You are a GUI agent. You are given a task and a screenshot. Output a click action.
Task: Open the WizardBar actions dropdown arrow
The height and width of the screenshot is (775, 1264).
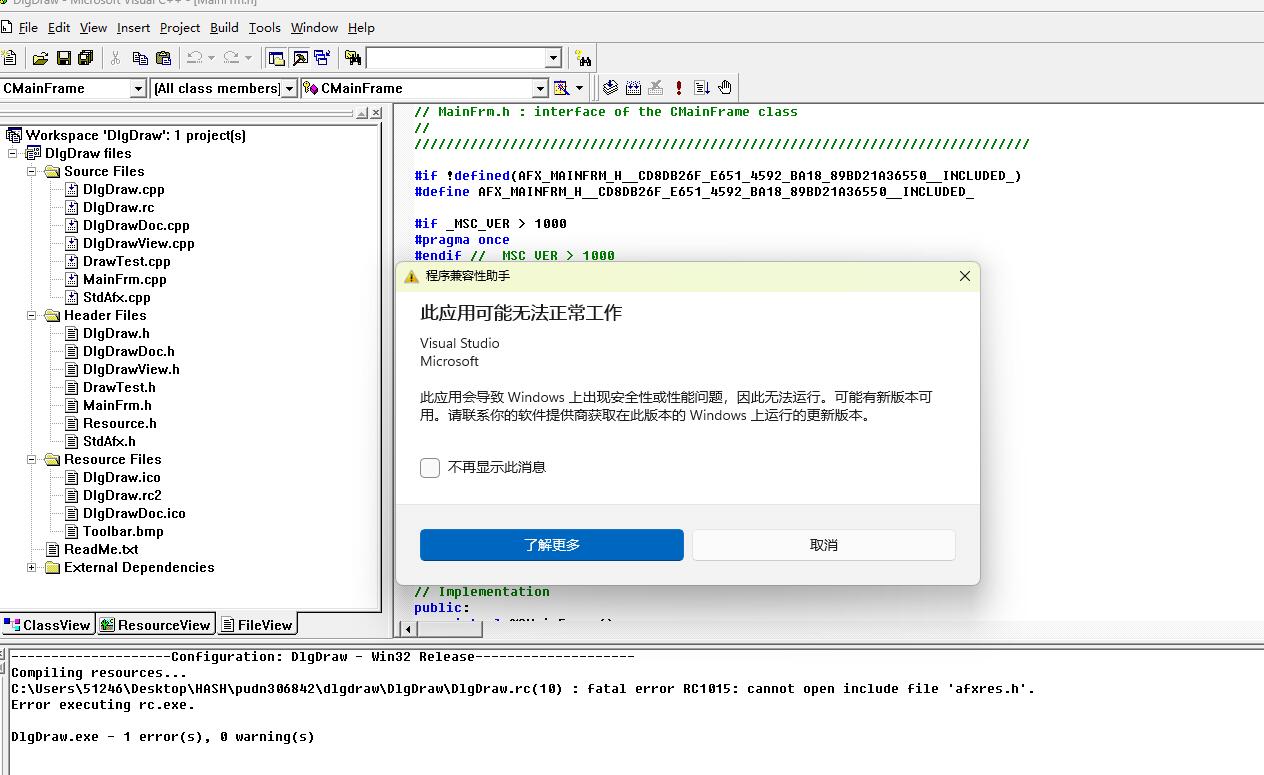coord(579,88)
